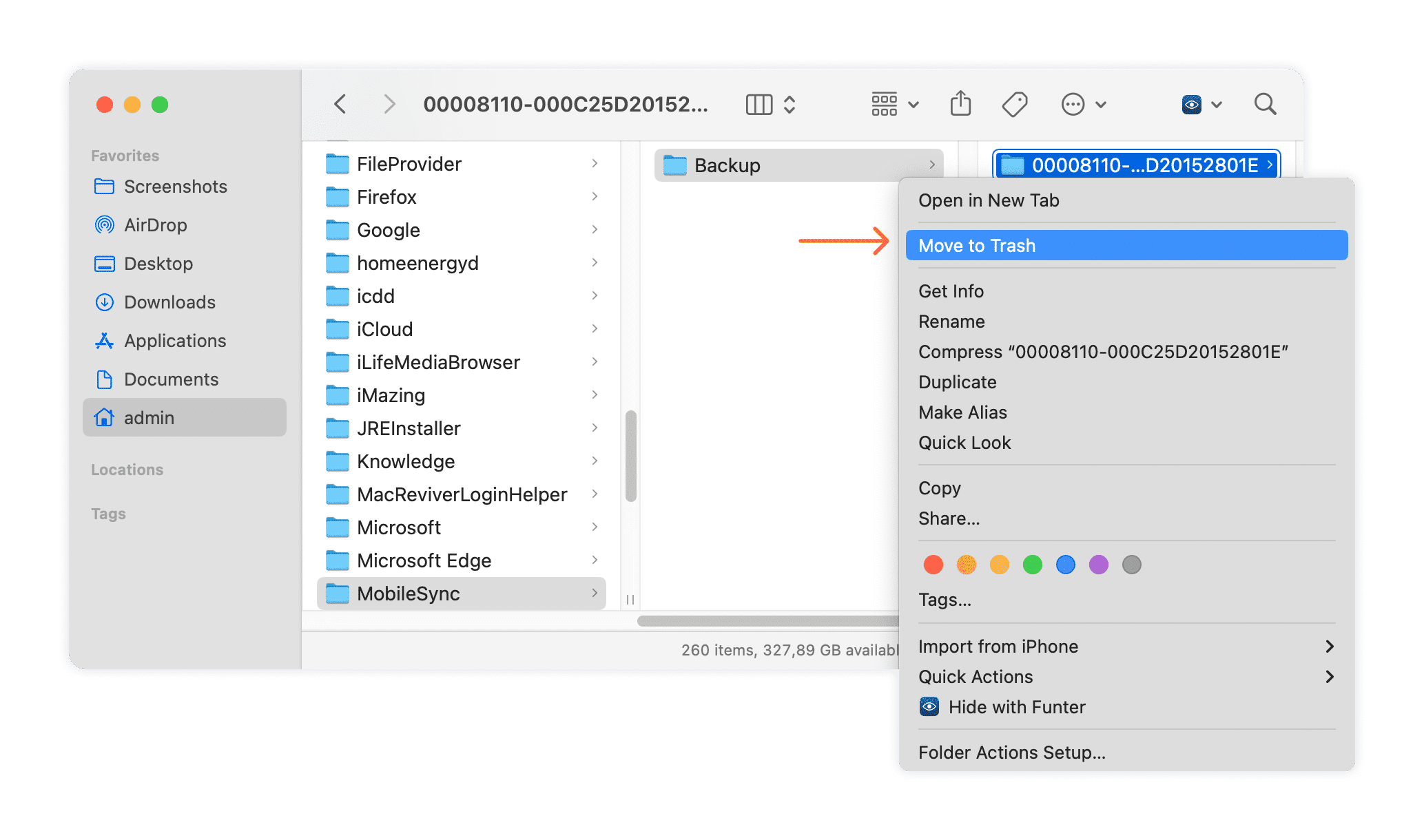The image size is (1424, 840).
Task: Open Search in the Finder toolbar
Action: pyautogui.click(x=1265, y=104)
